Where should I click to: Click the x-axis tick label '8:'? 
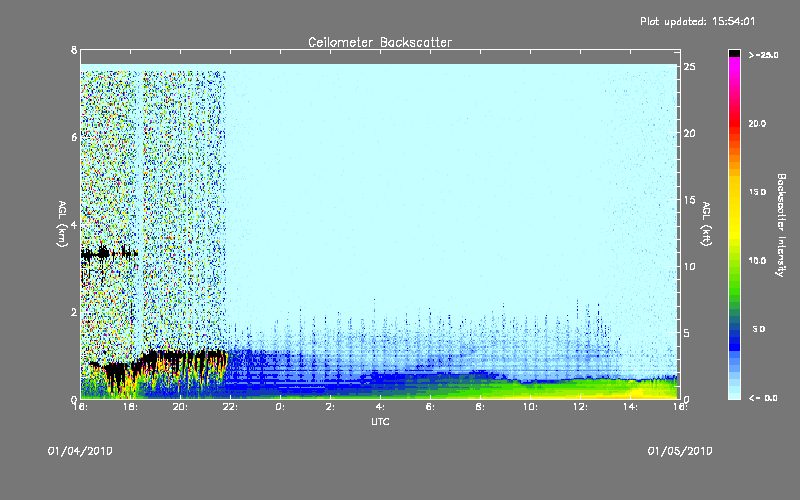point(480,407)
